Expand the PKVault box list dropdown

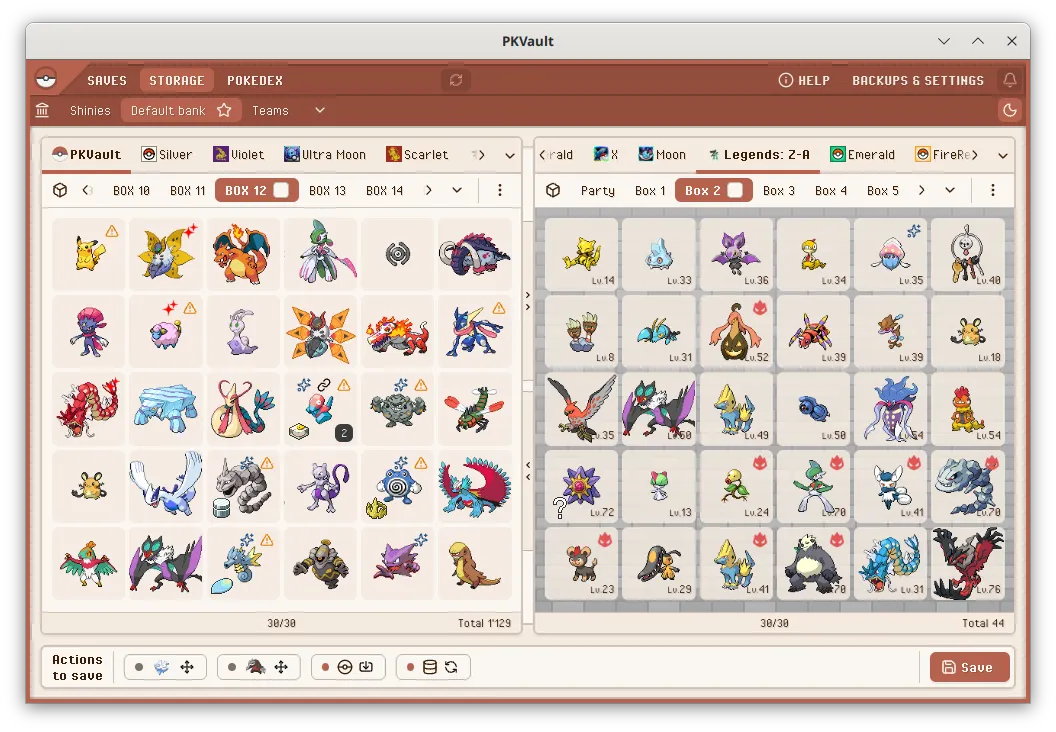(457, 191)
